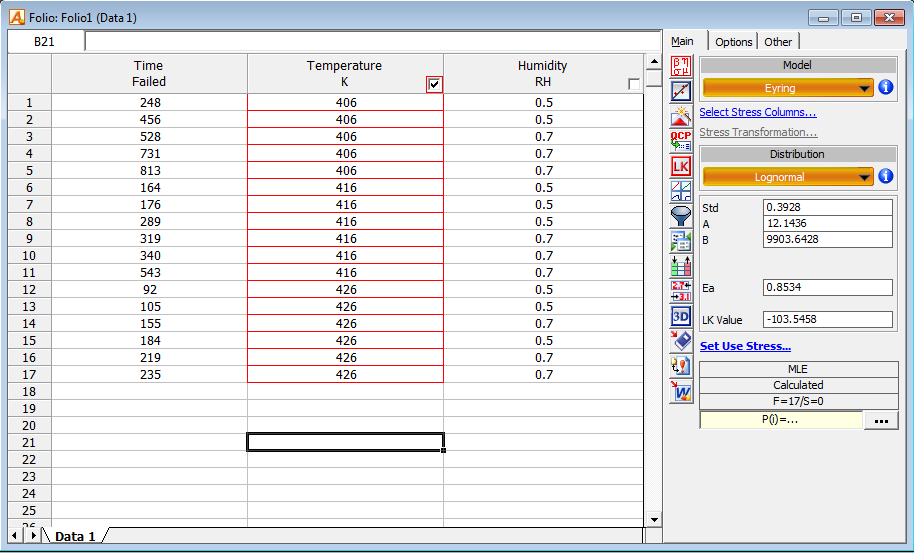914x553 pixels.
Task: Select the row 1 header
Action: click(x=30, y=103)
